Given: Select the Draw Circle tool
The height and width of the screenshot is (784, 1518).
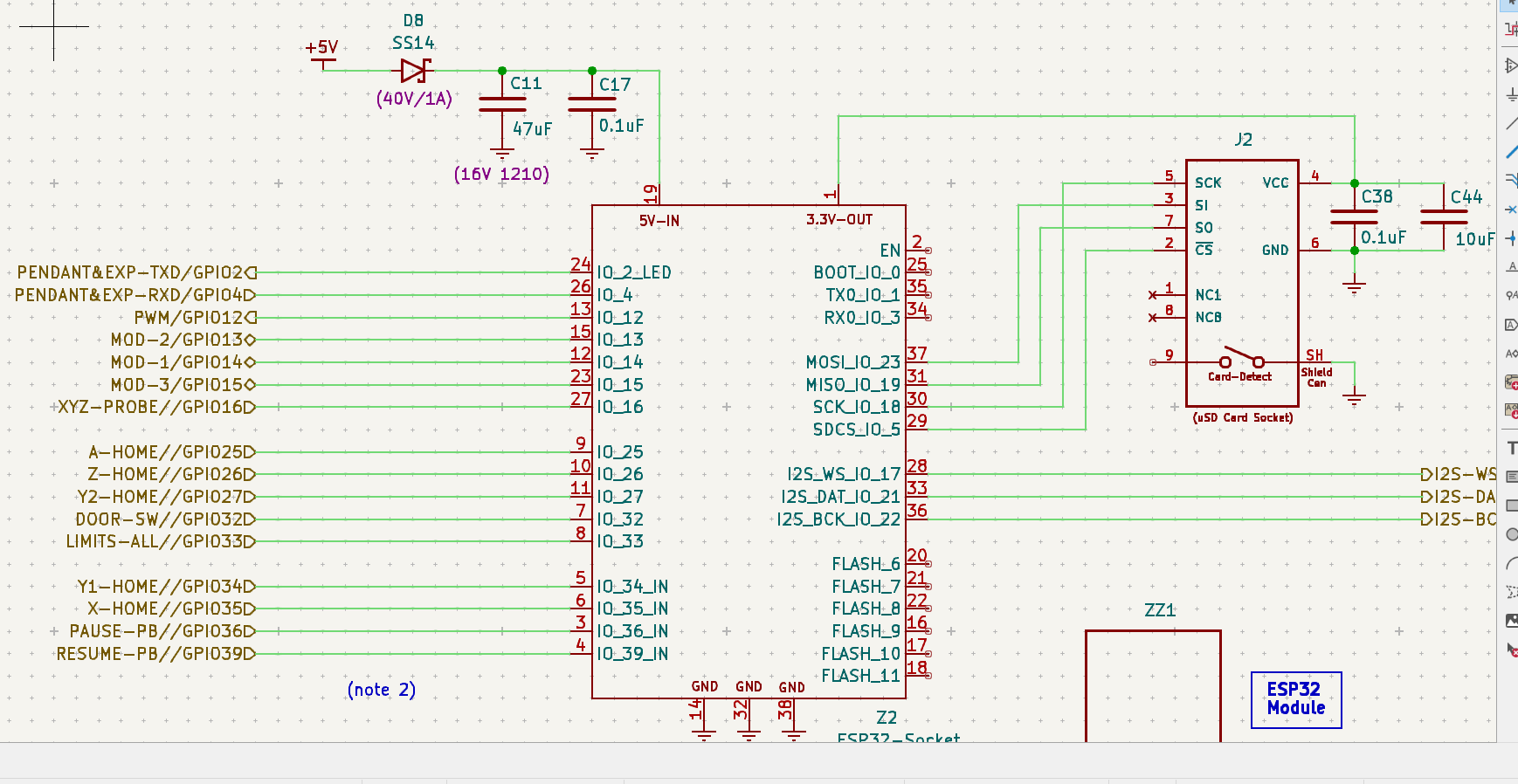Looking at the screenshot, I should pos(1511,534).
